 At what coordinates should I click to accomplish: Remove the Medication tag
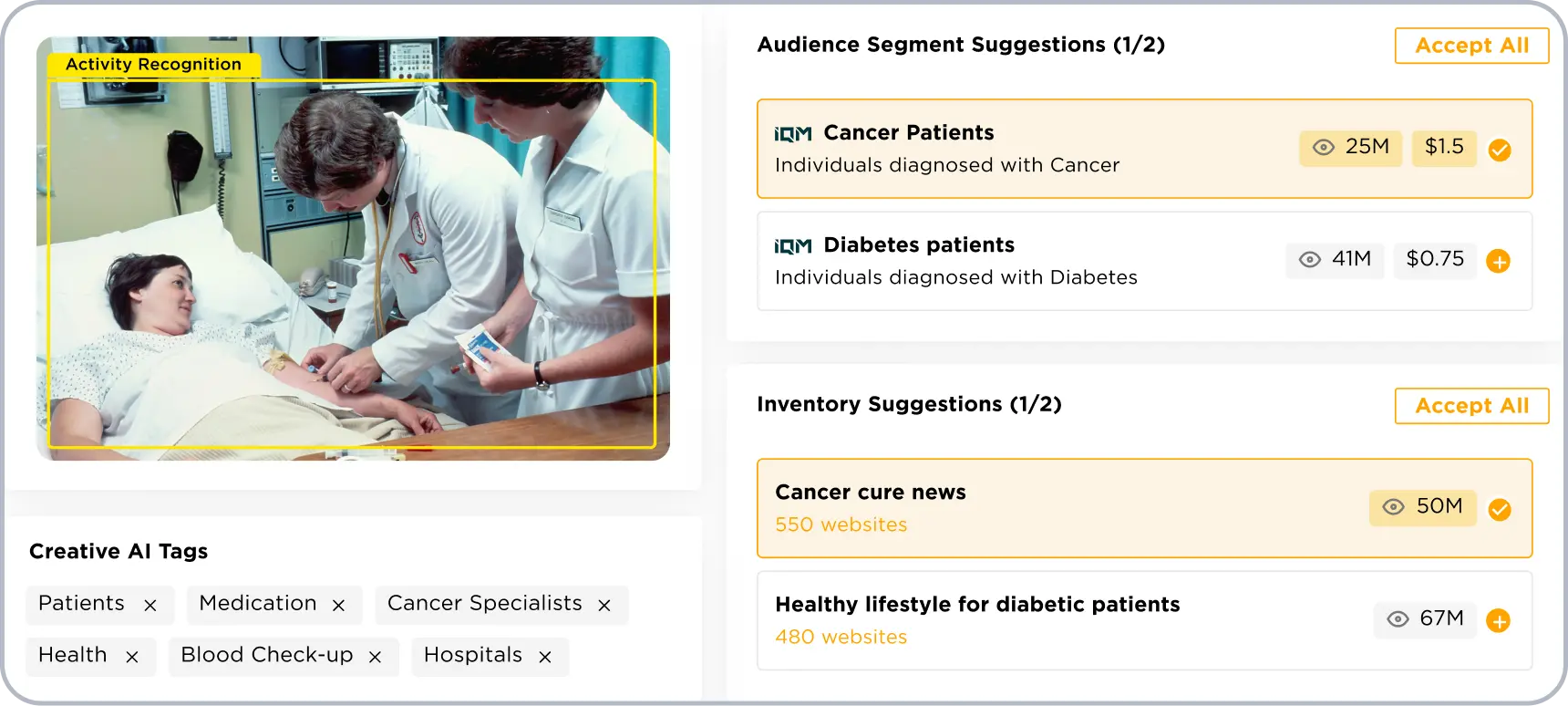338,606
